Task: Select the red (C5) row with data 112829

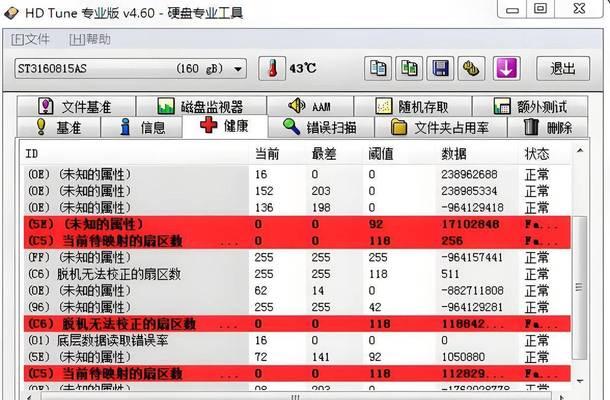Action: click(x=297, y=374)
